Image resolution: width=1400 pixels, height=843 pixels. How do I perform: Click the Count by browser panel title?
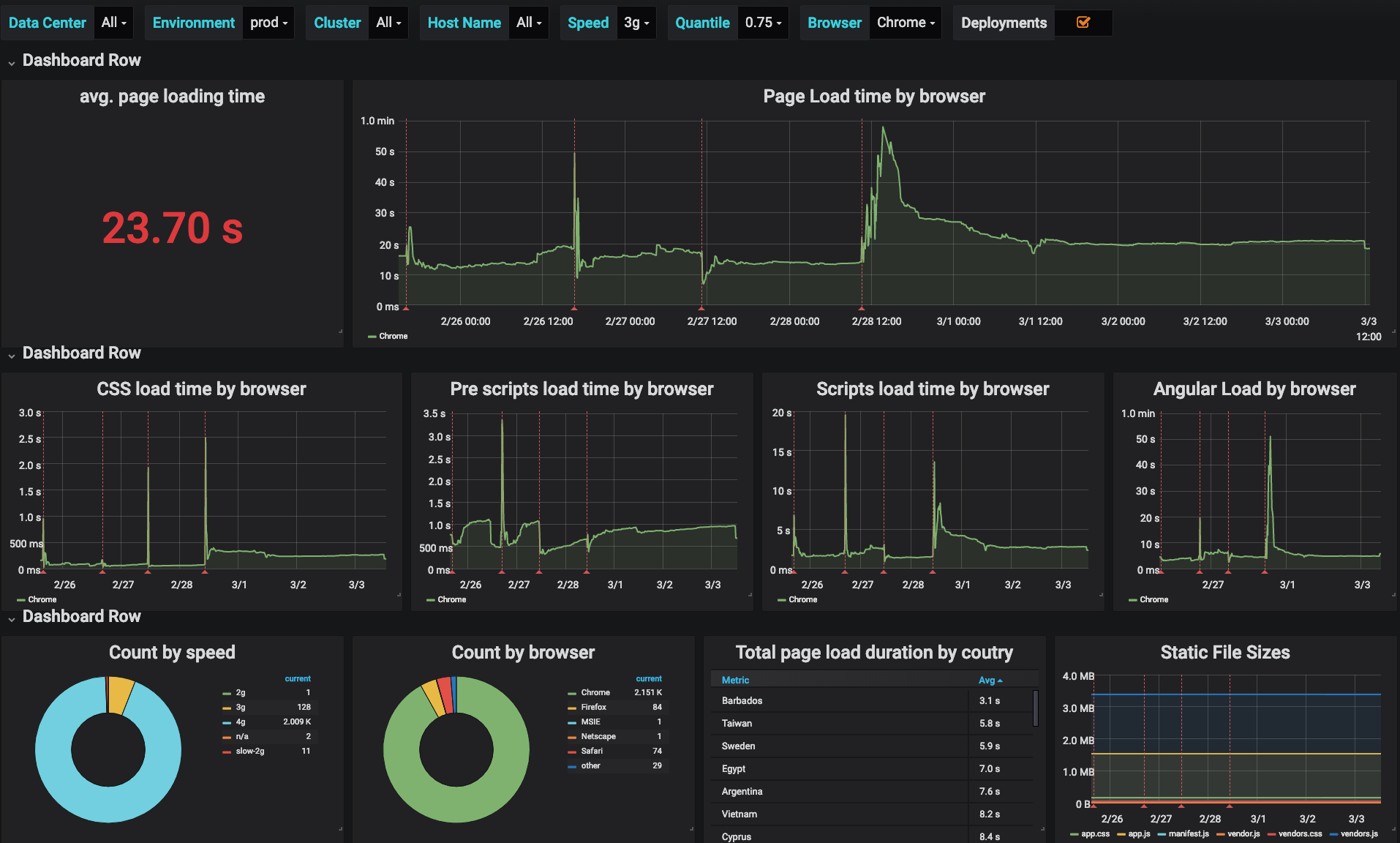[x=523, y=653]
